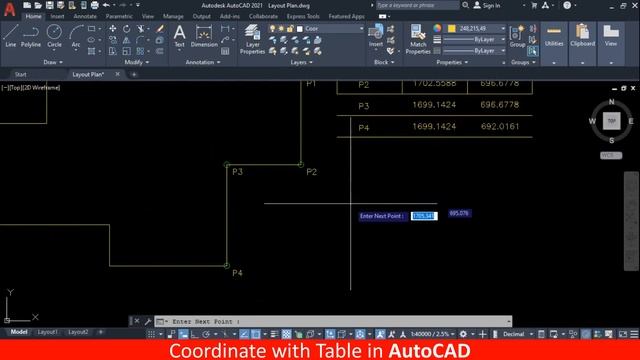The image size is (640, 360).
Task: Toggle polar tracking
Action: [x=206, y=334]
